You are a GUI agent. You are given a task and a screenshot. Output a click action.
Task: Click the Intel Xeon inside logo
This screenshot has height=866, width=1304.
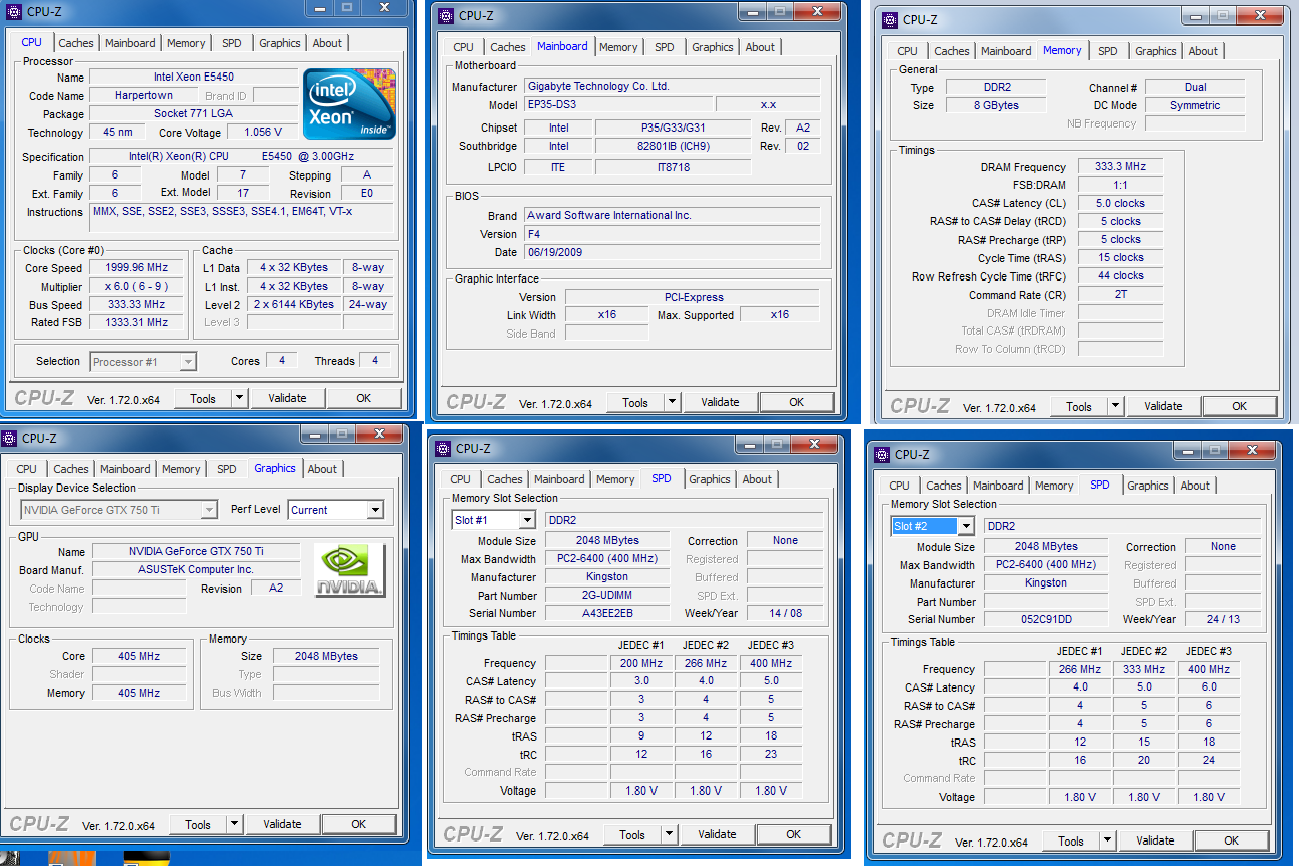[349, 104]
